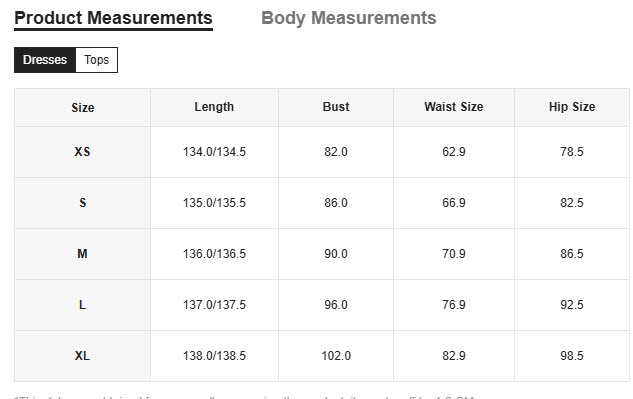Select the Dresses category button

click(45, 60)
